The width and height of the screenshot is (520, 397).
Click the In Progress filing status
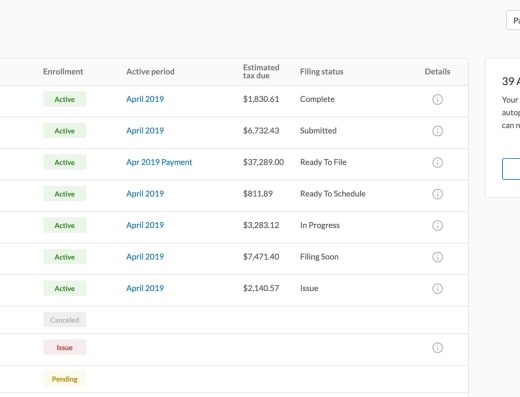click(x=320, y=225)
